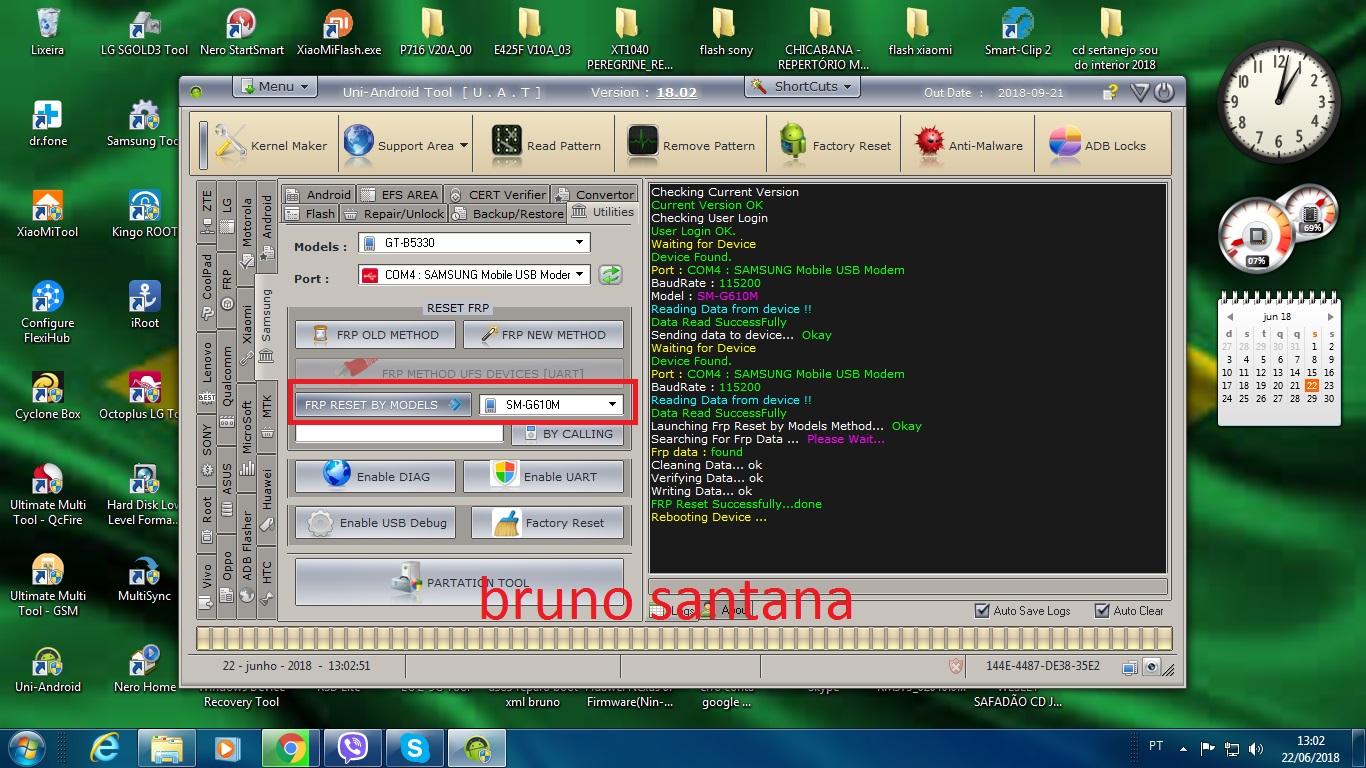Expand the Support Area dropdown arrow
1366x768 pixels.
click(x=463, y=146)
